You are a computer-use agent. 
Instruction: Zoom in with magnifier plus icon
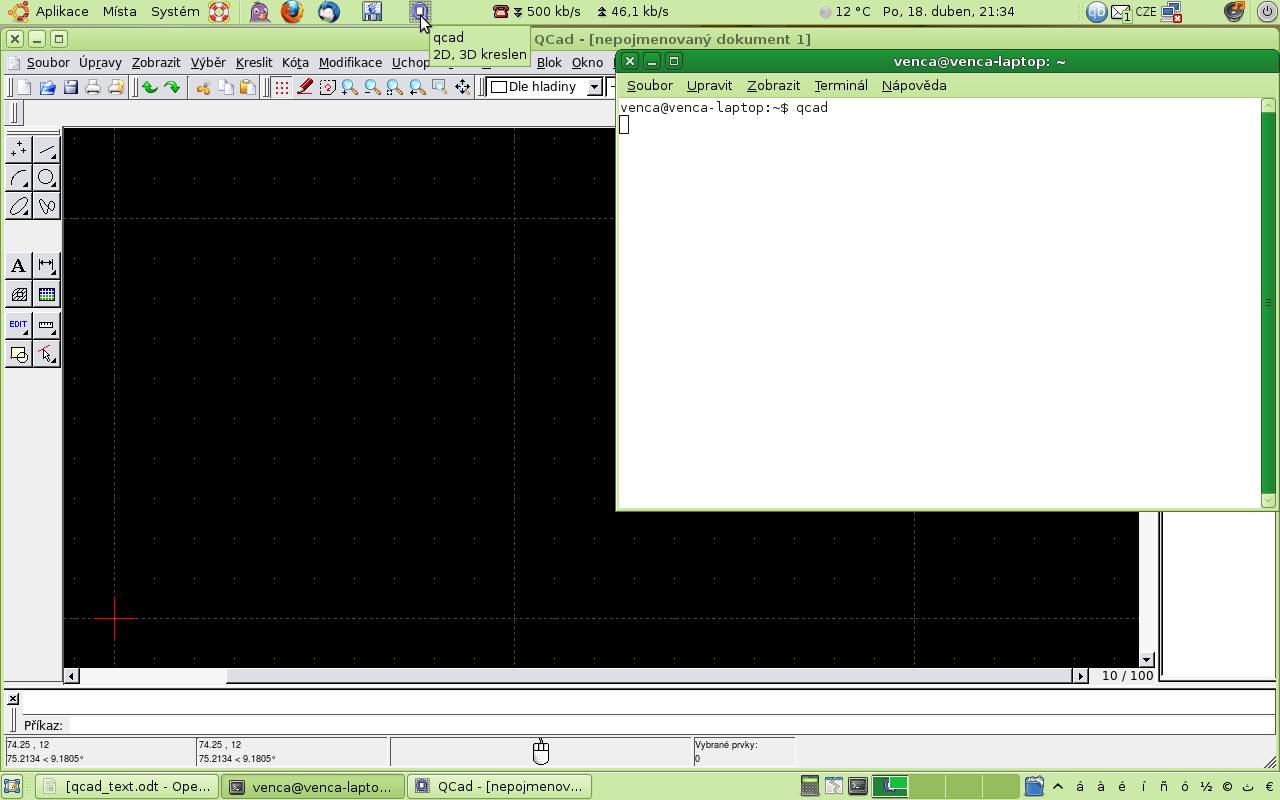click(349, 87)
